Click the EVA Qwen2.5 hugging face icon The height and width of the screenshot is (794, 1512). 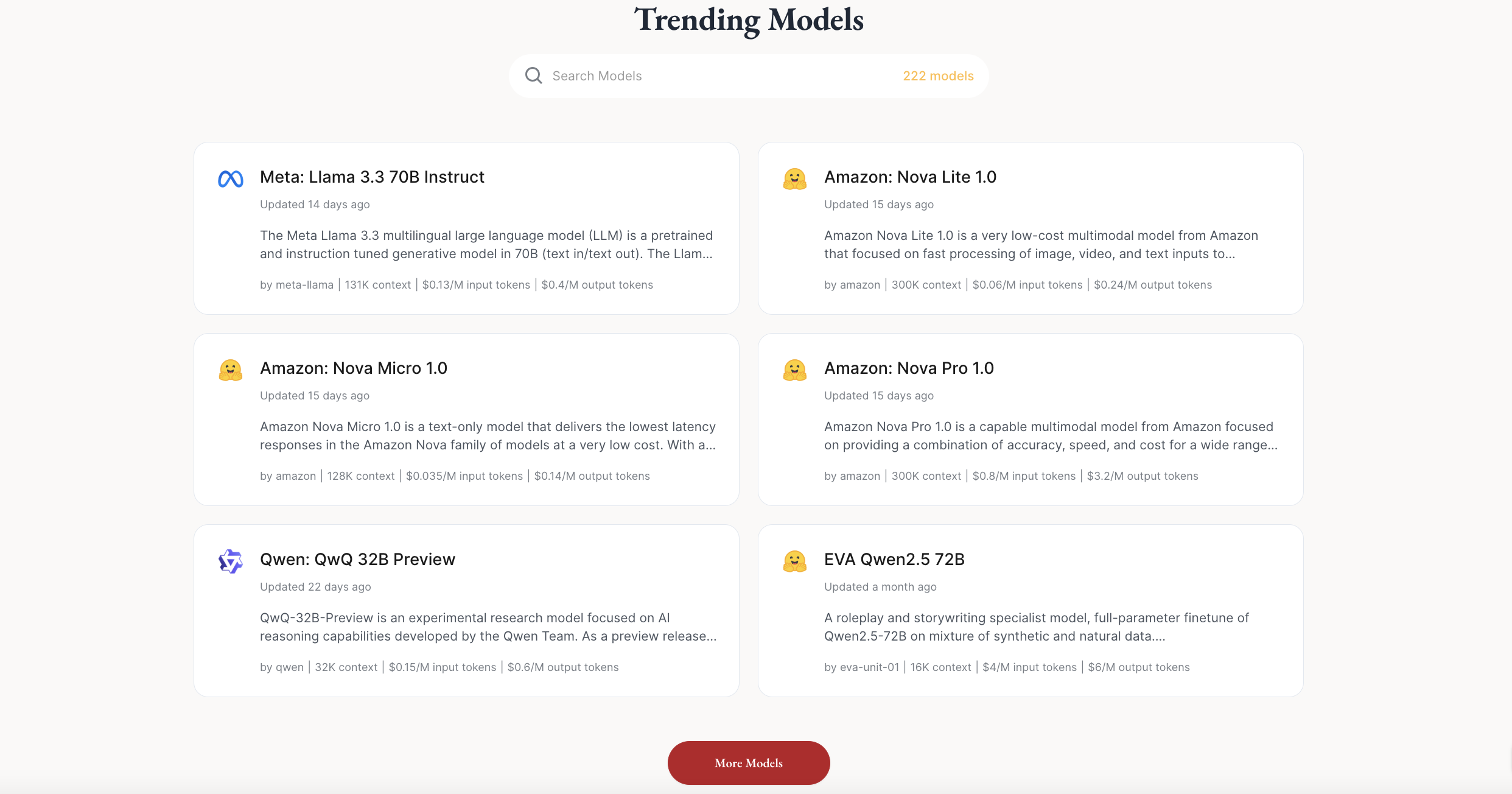pyautogui.click(x=795, y=561)
